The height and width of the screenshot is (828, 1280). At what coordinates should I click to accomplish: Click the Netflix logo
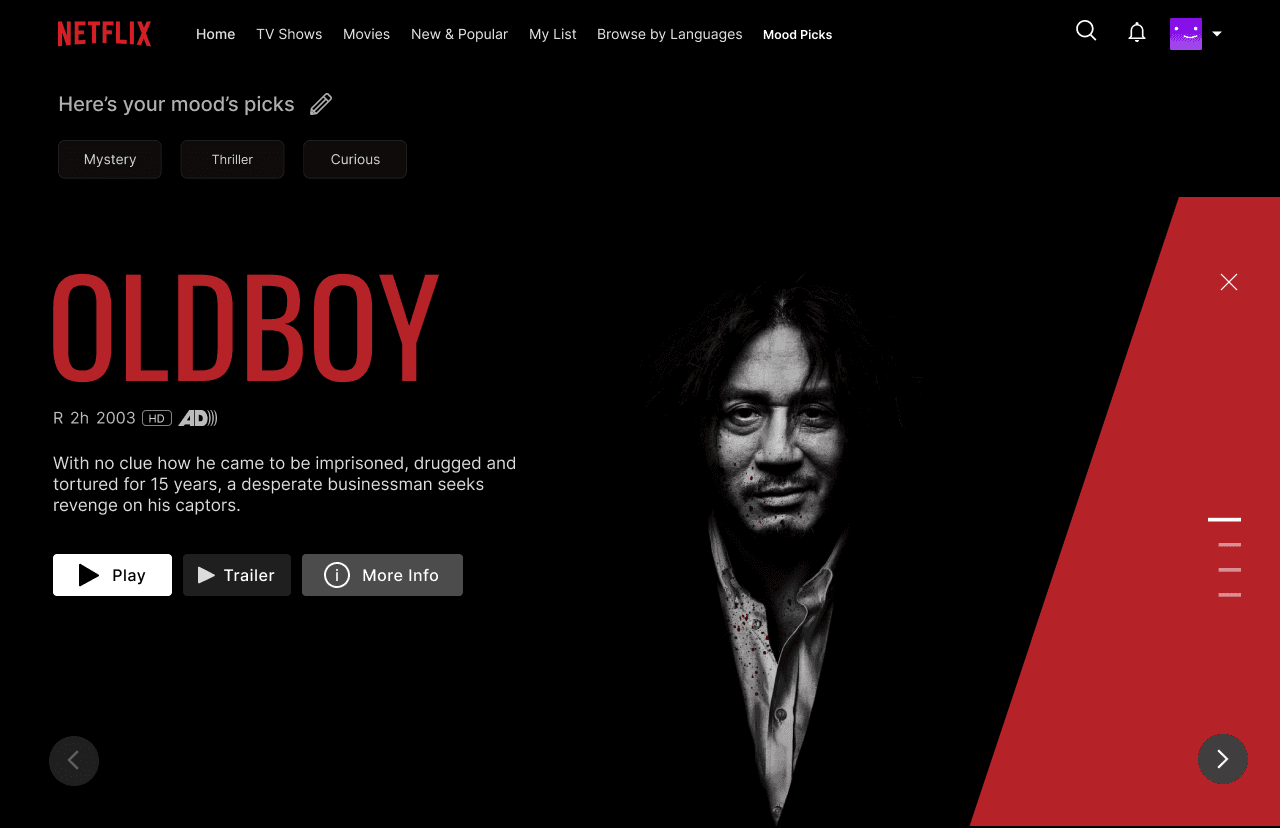(x=104, y=34)
